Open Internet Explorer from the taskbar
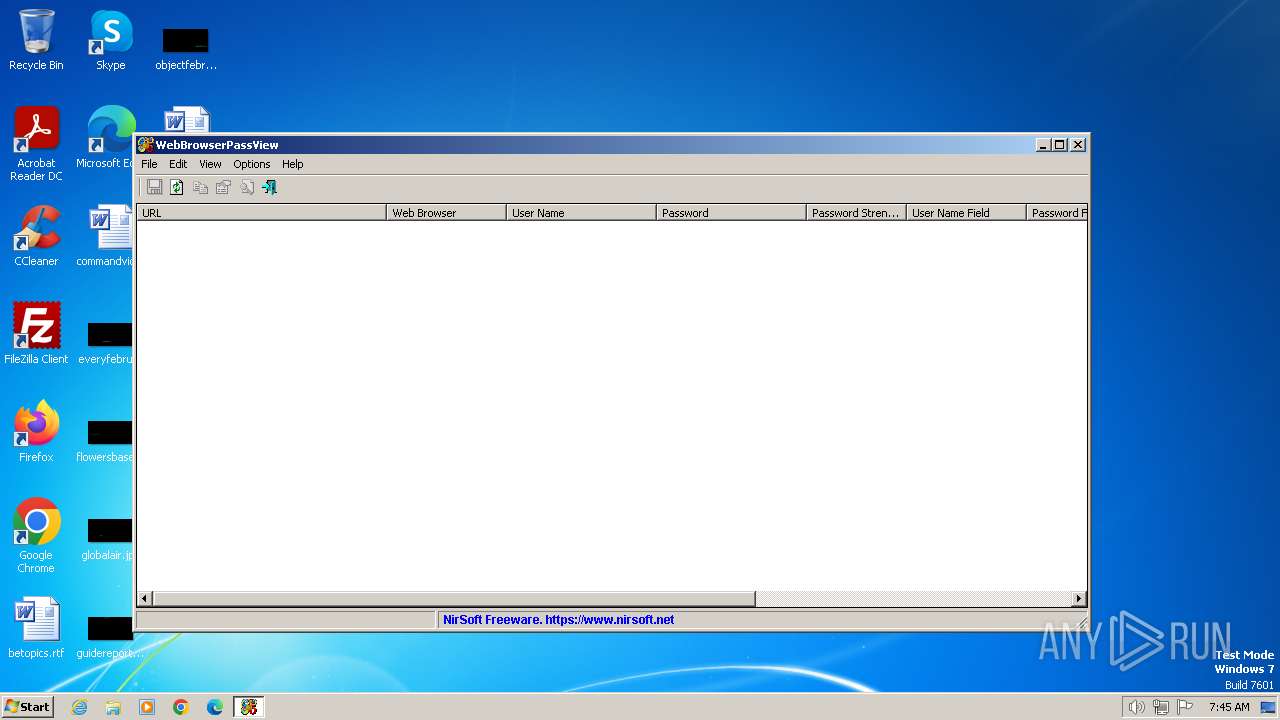Viewport: 1280px width, 720px height. pos(80,707)
